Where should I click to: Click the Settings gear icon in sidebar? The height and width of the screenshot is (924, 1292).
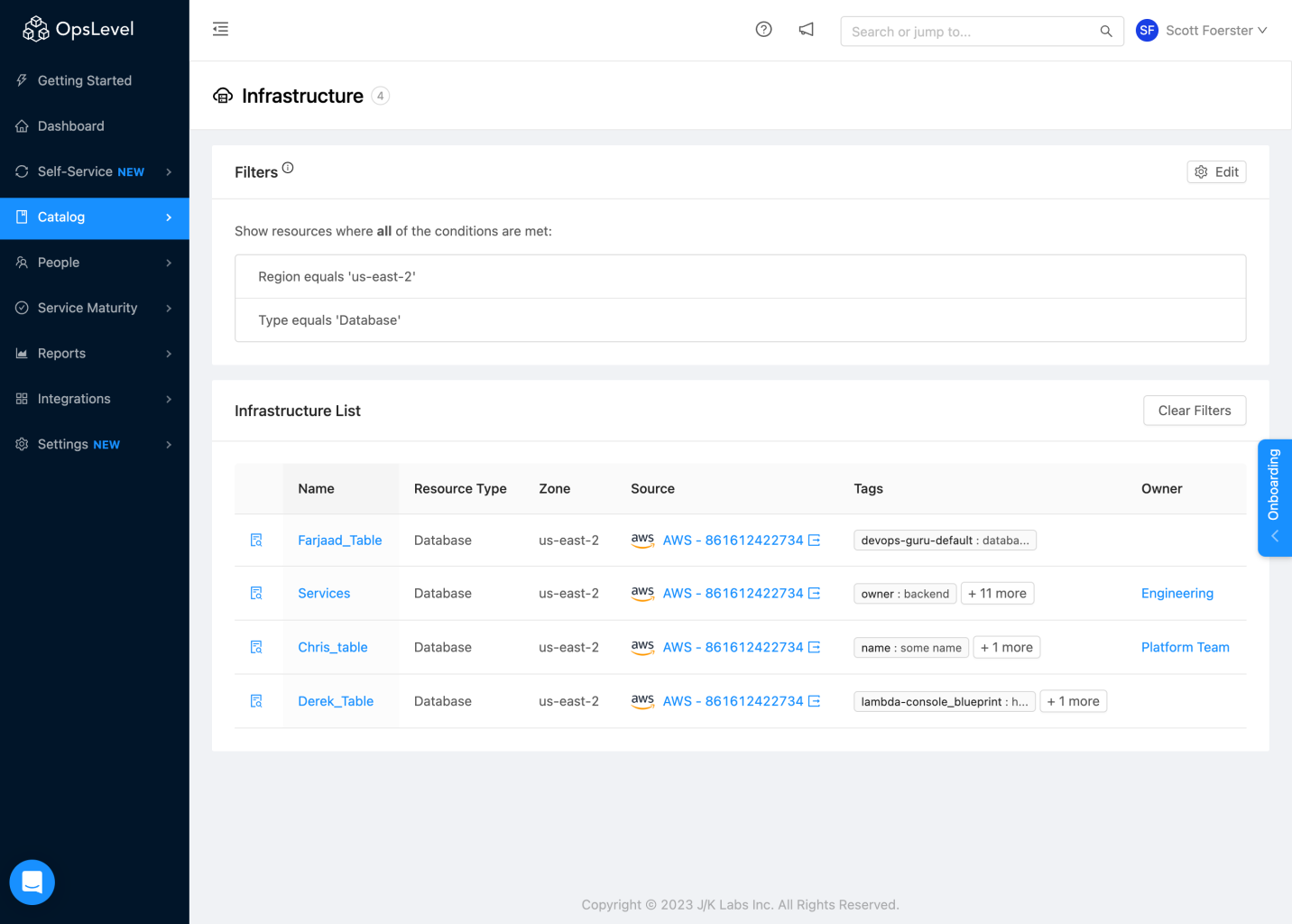pyautogui.click(x=22, y=444)
